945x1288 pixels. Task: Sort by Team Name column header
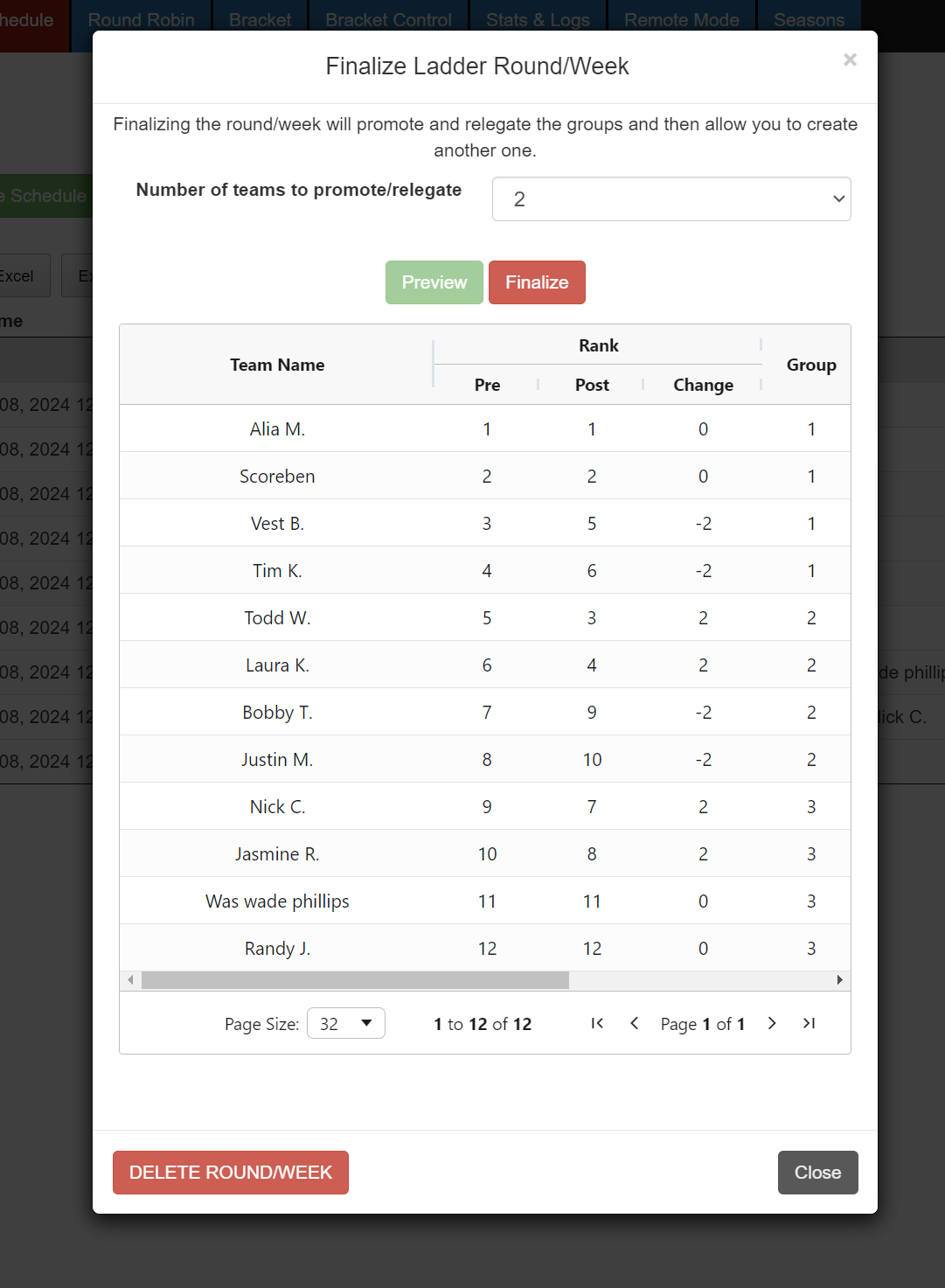277,365
